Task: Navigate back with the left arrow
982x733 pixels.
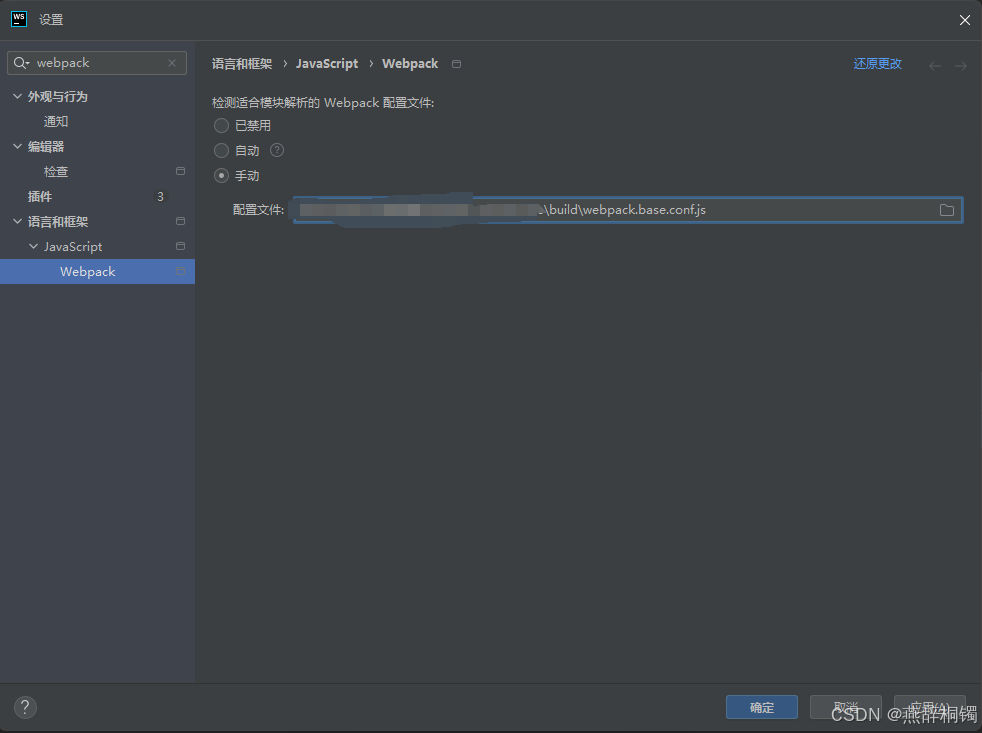Action: pos(934,65)
